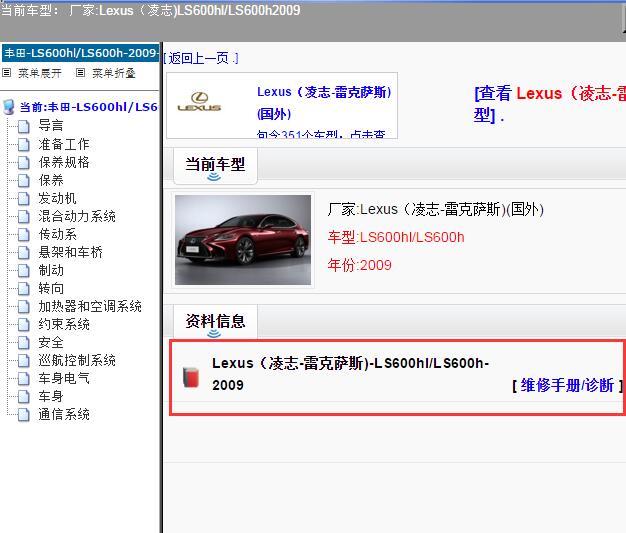Click the document icon beside 混合动力系统
Screen dimensions: 626x533
pyautogui.click(x=24, y=216)
